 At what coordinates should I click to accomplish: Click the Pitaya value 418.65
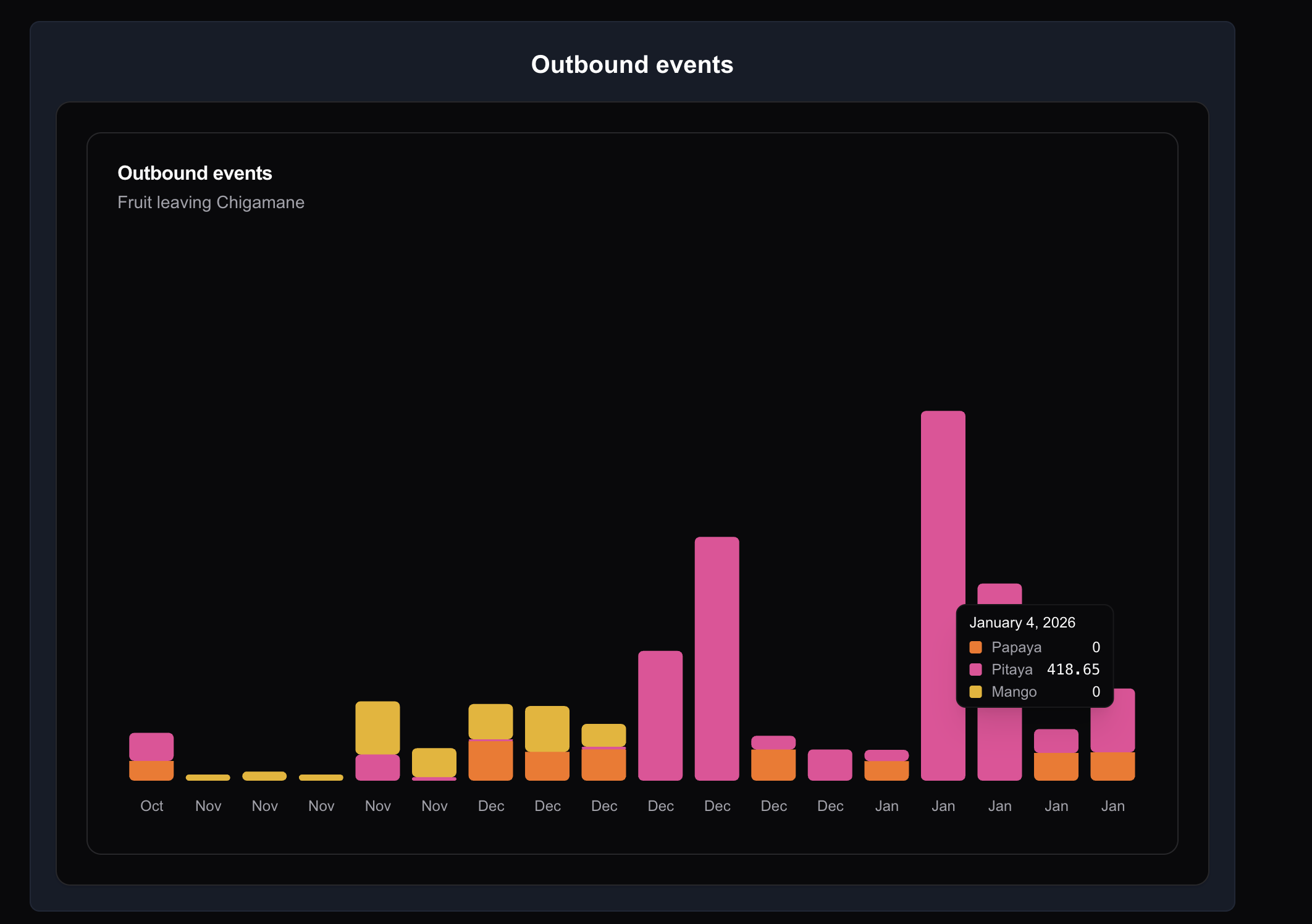1073,670
